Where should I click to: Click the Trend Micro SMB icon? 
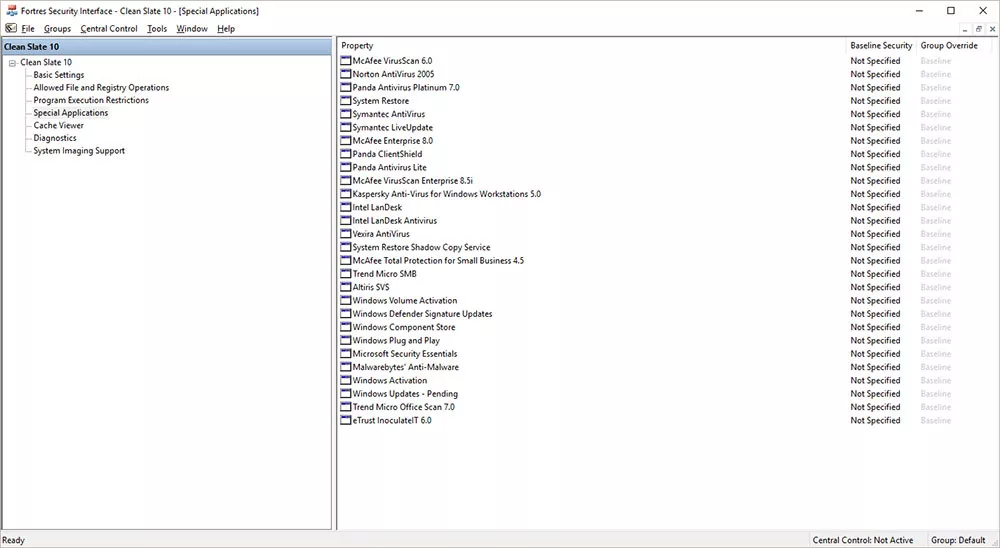(x=346, y=274)
